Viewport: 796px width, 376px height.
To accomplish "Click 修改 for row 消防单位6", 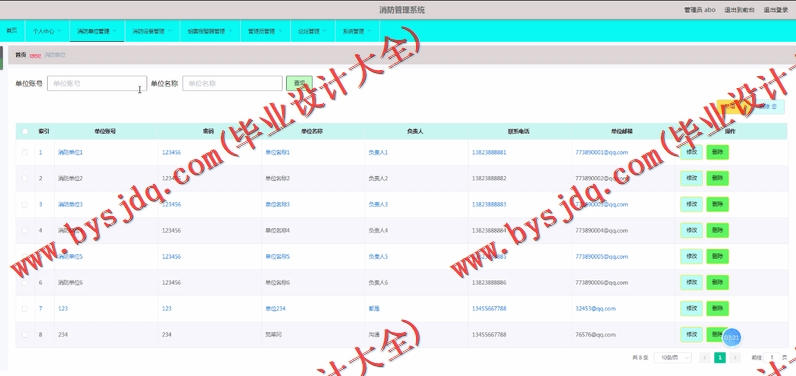I will [691, 282].
